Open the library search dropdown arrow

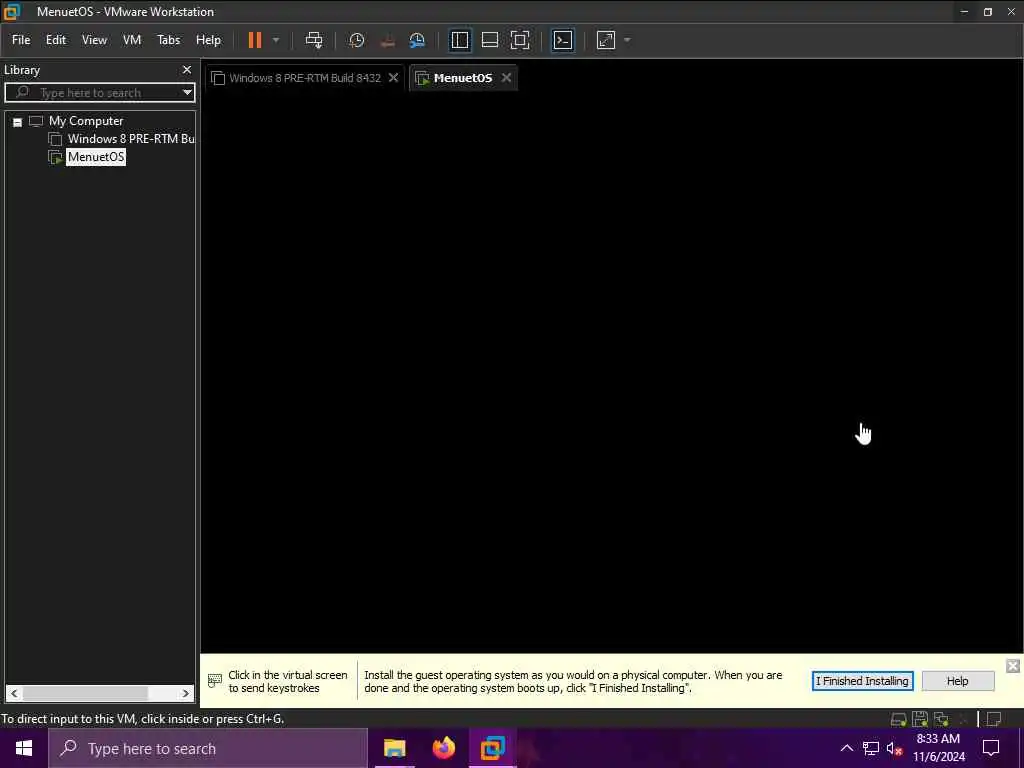(x=187, y=93)
